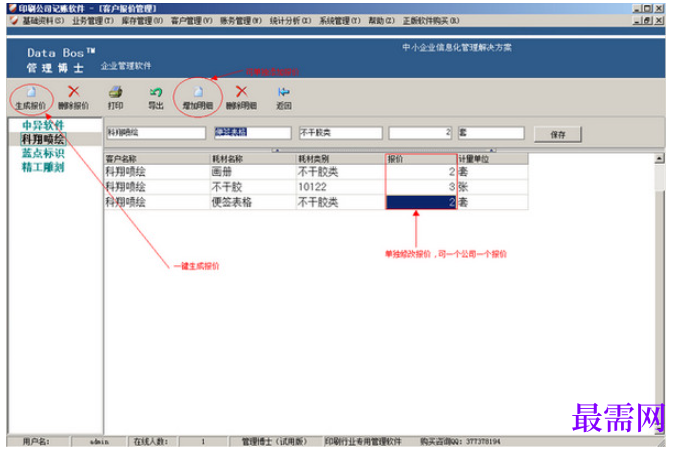
Task: Click the customer name input field
Action: [156, 133]
